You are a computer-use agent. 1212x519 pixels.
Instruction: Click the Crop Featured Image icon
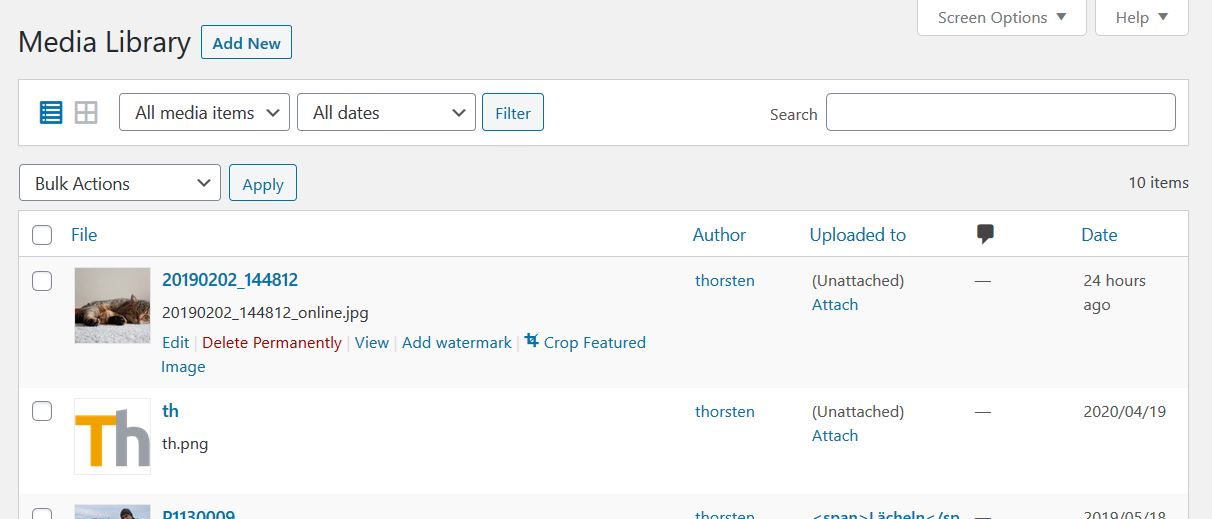(x=532, y=341)
